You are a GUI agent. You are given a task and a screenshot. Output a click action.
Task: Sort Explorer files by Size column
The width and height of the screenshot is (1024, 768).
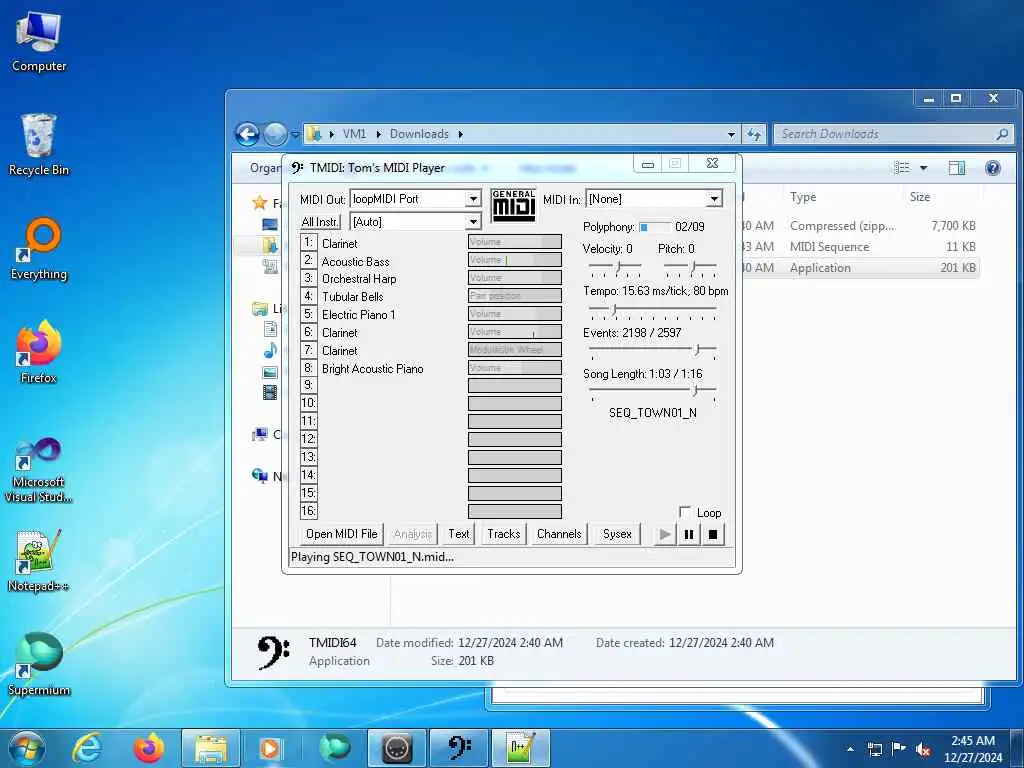(920, 197)
